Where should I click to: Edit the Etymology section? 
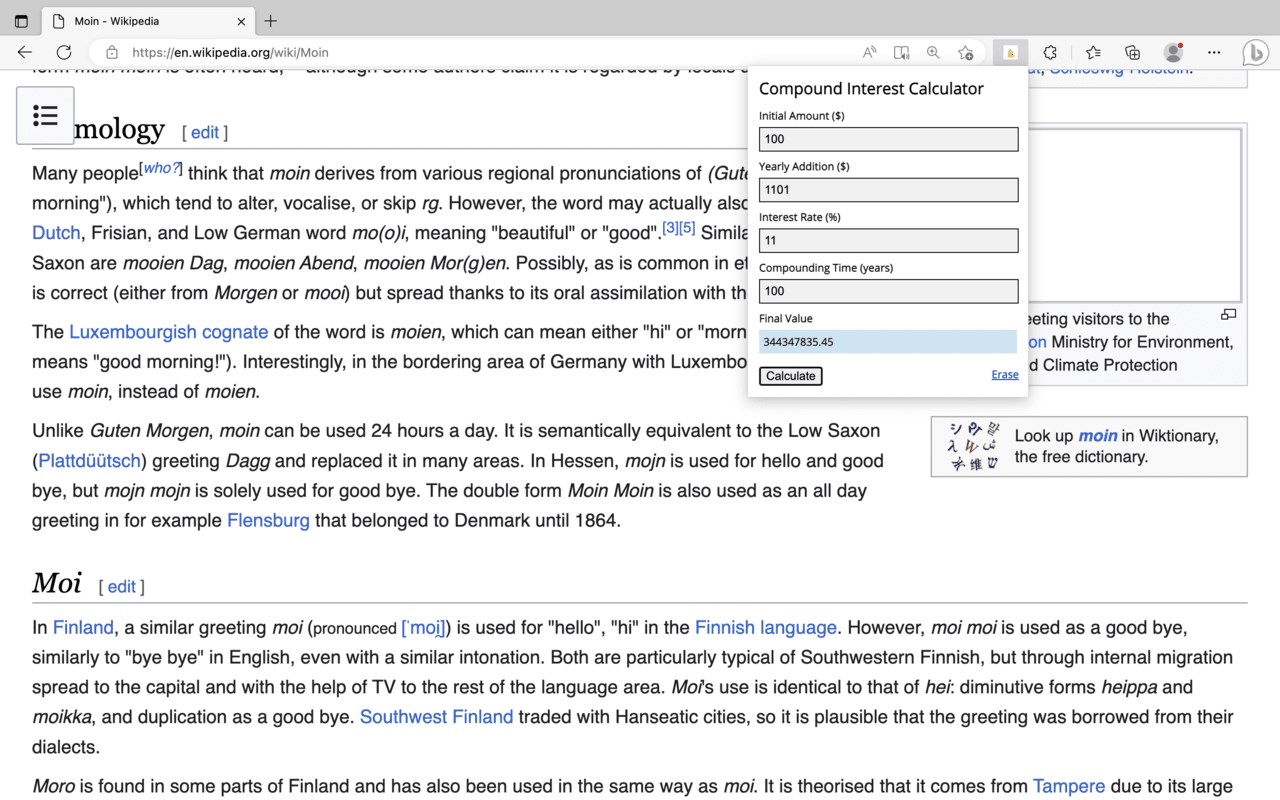[205, 132]
